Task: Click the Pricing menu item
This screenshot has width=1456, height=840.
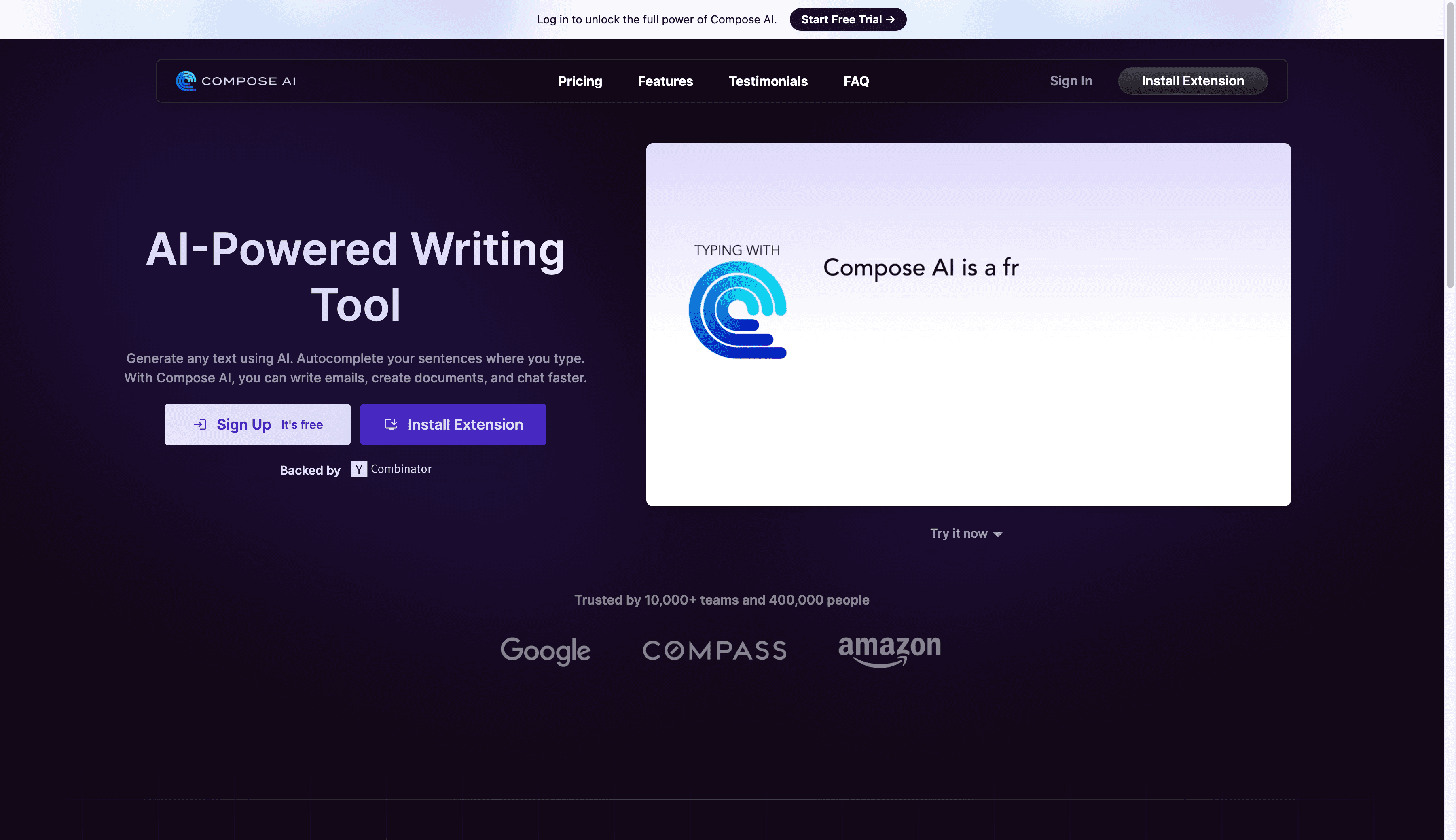Action: pos(580,80)
